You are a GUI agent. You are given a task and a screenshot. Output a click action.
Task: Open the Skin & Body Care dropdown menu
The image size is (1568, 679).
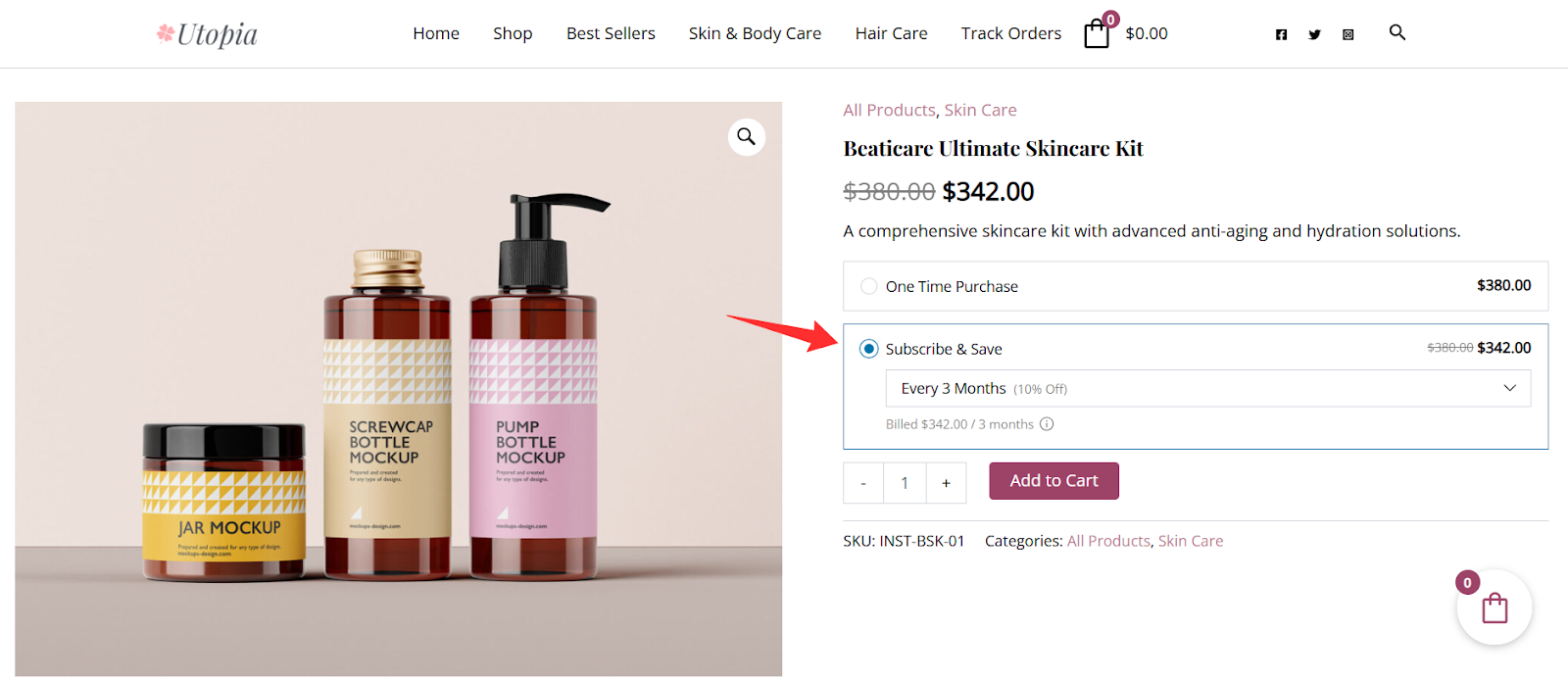[755, 32]
